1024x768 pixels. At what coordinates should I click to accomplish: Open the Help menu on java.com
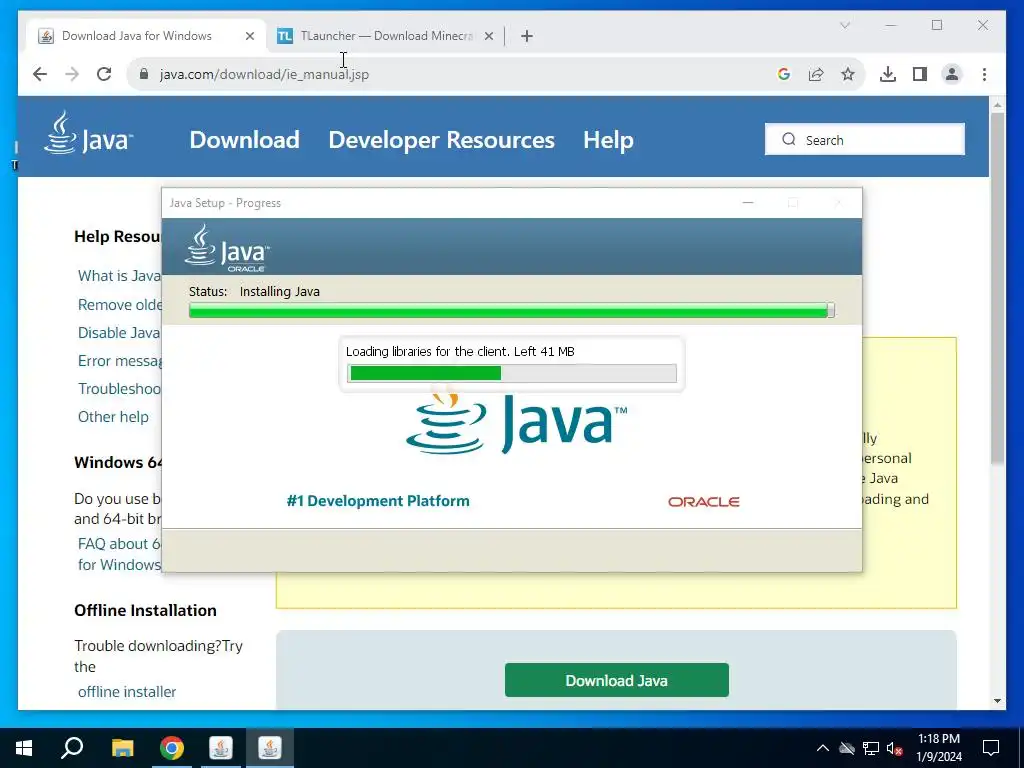tap(608, 140)
